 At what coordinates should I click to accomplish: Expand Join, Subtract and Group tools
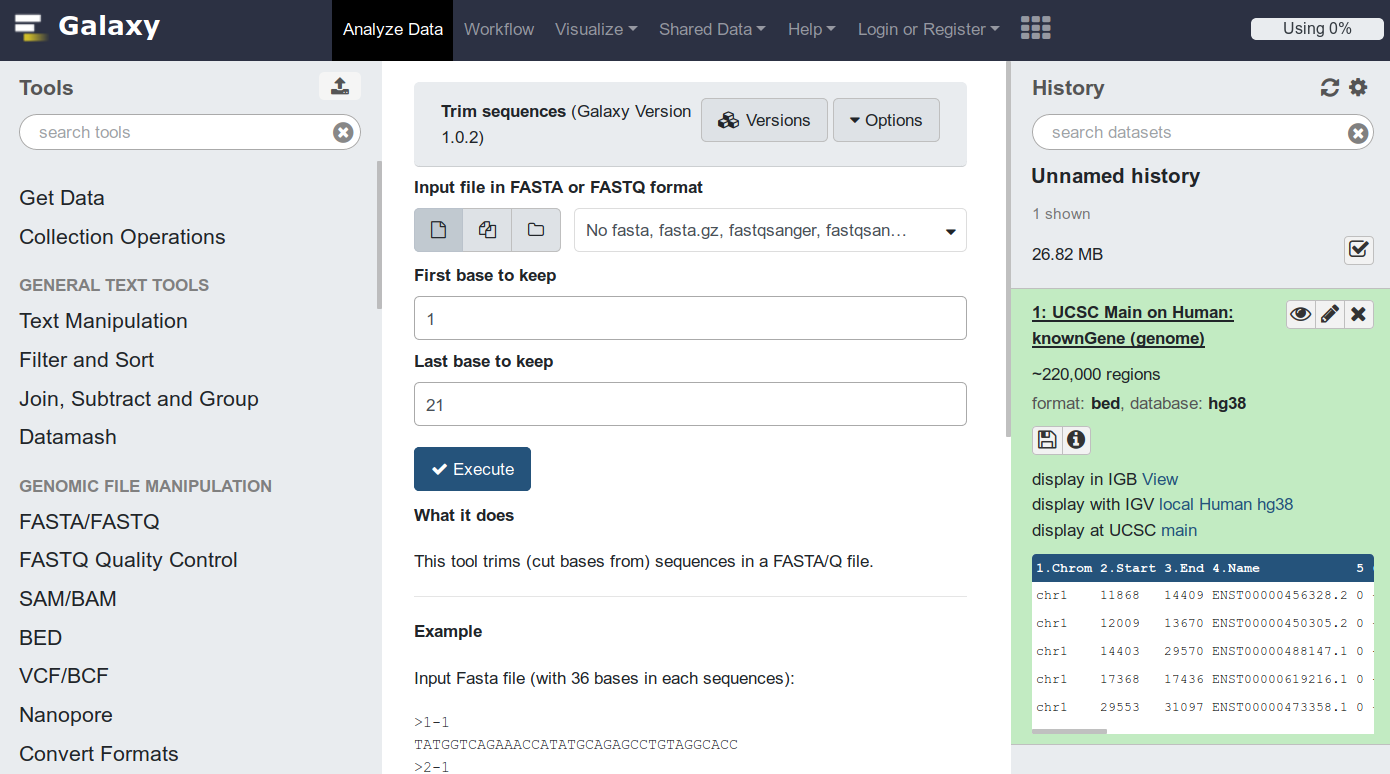click(x=139, y=399)
